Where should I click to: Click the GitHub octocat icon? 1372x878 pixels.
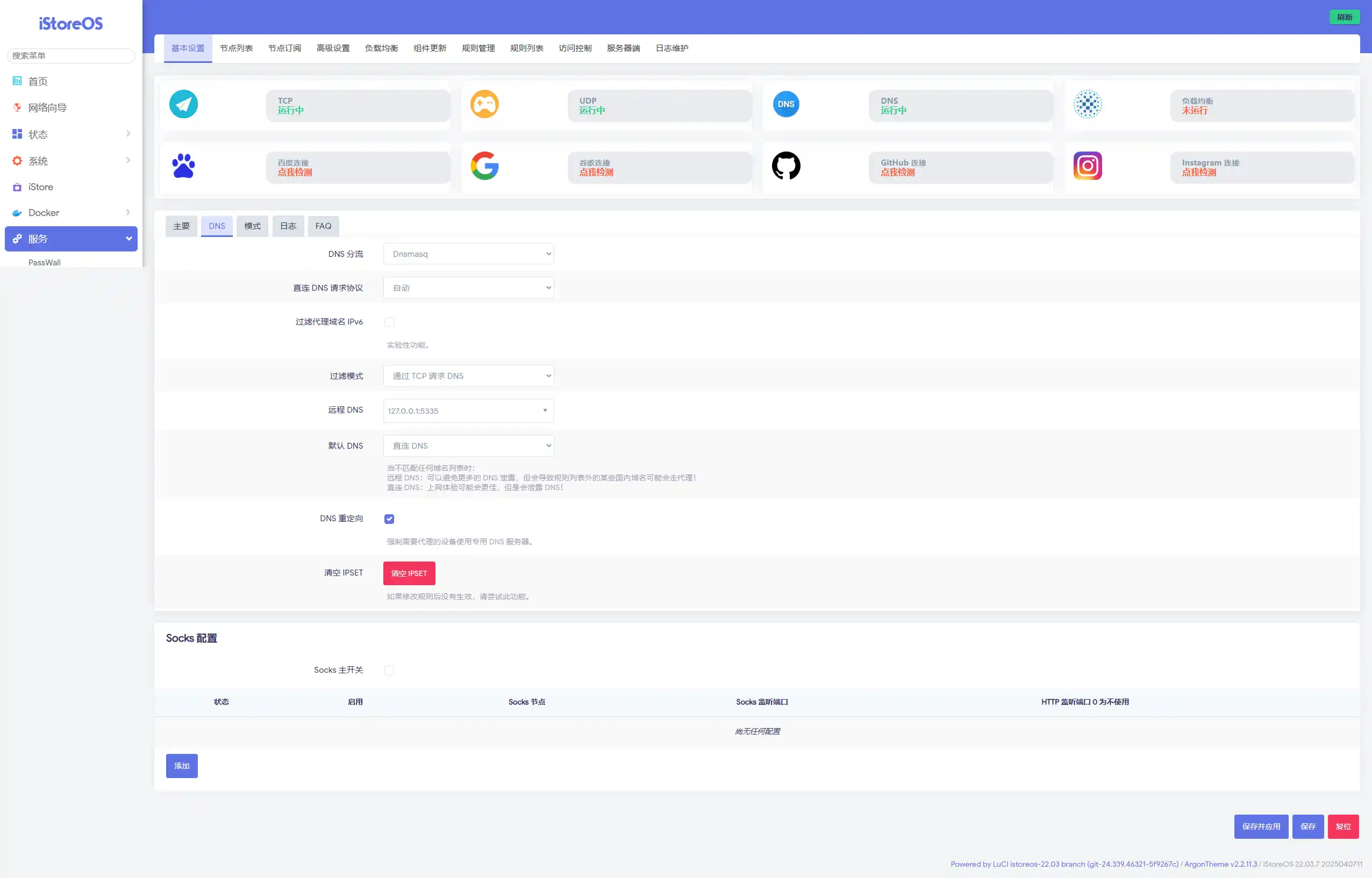[x=785, y=166]
